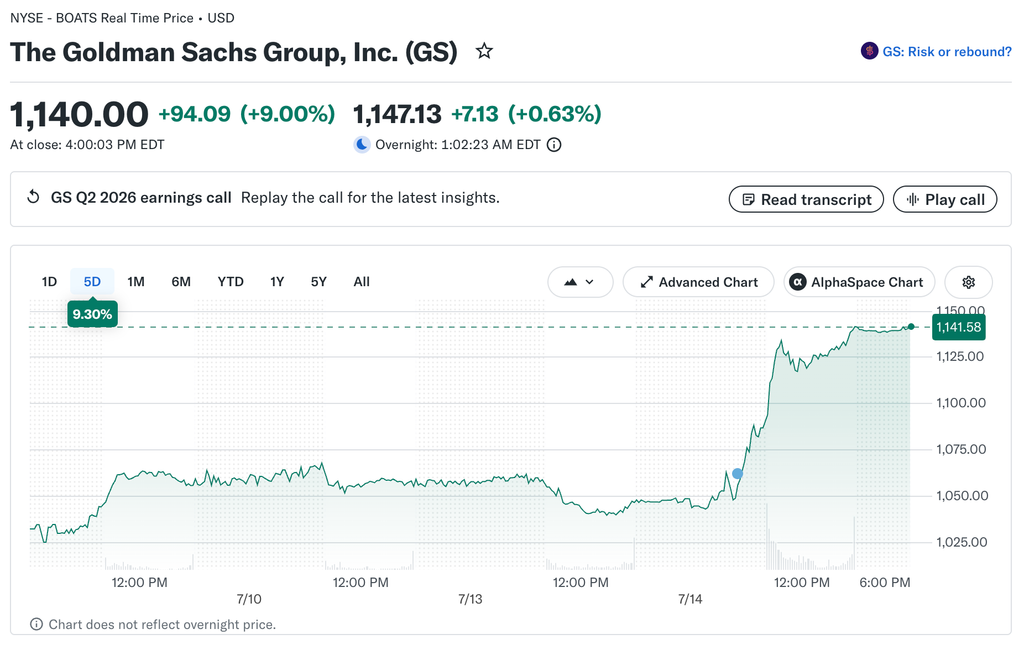Viewport: 1024px width, 652px height.
Task: Select the 5Y range tab
Action: click(x=318, y=282)
